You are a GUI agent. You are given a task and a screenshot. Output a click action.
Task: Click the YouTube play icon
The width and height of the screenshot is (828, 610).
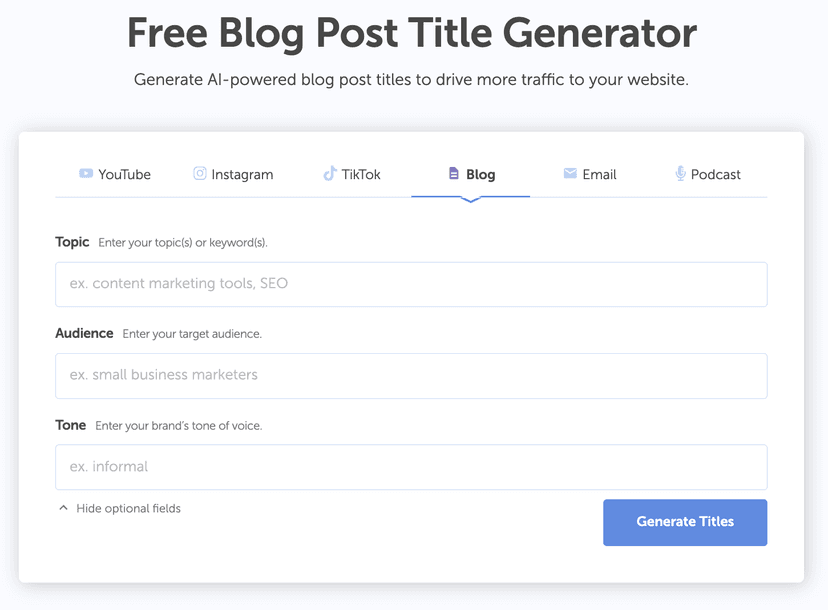[x=84, y=173]
